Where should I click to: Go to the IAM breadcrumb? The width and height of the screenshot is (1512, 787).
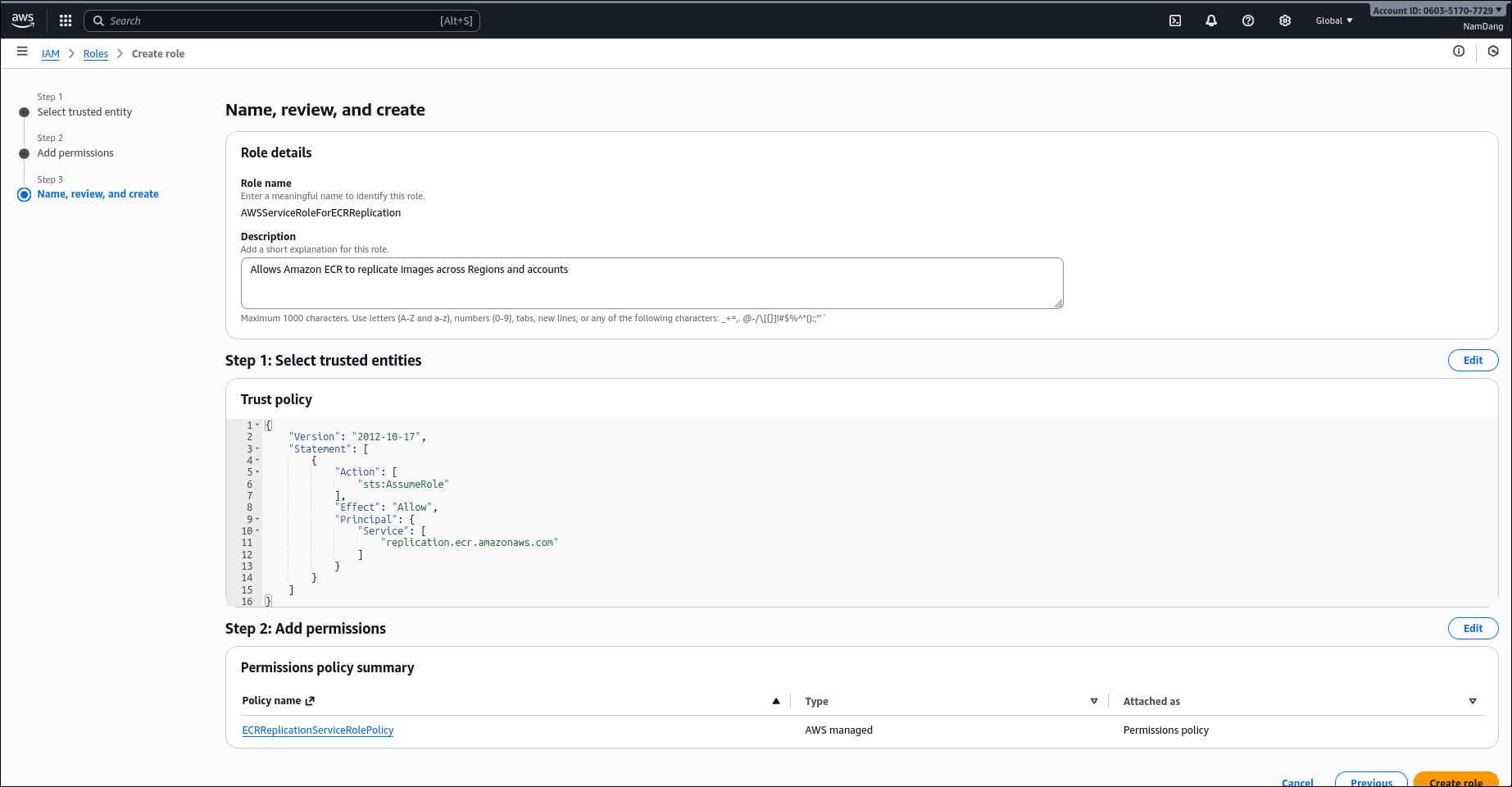[51, 54]
